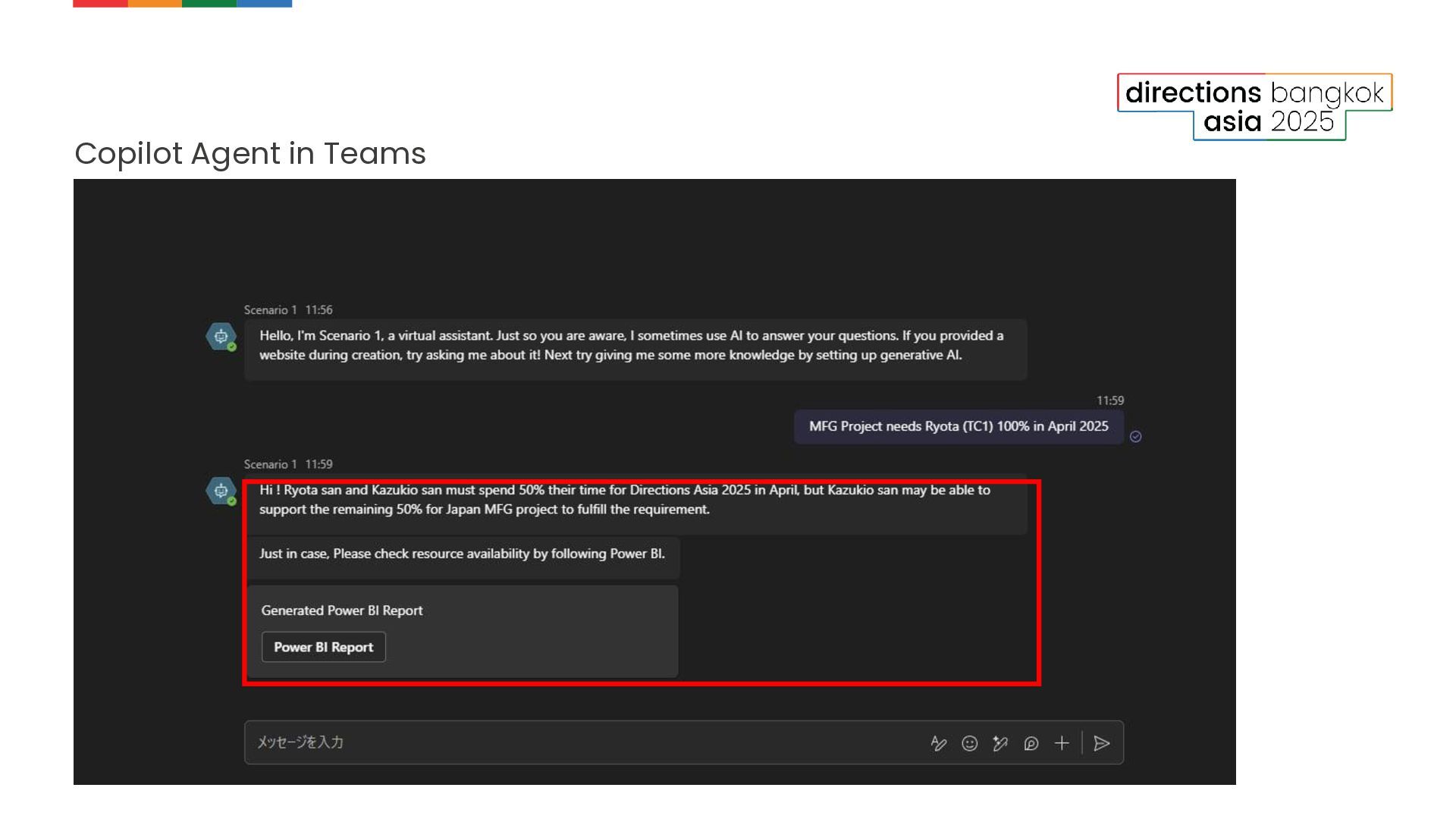Screen dimensions: 1456x819
Task: Insert a Loop component via the loop icon
Action: 1031,743
